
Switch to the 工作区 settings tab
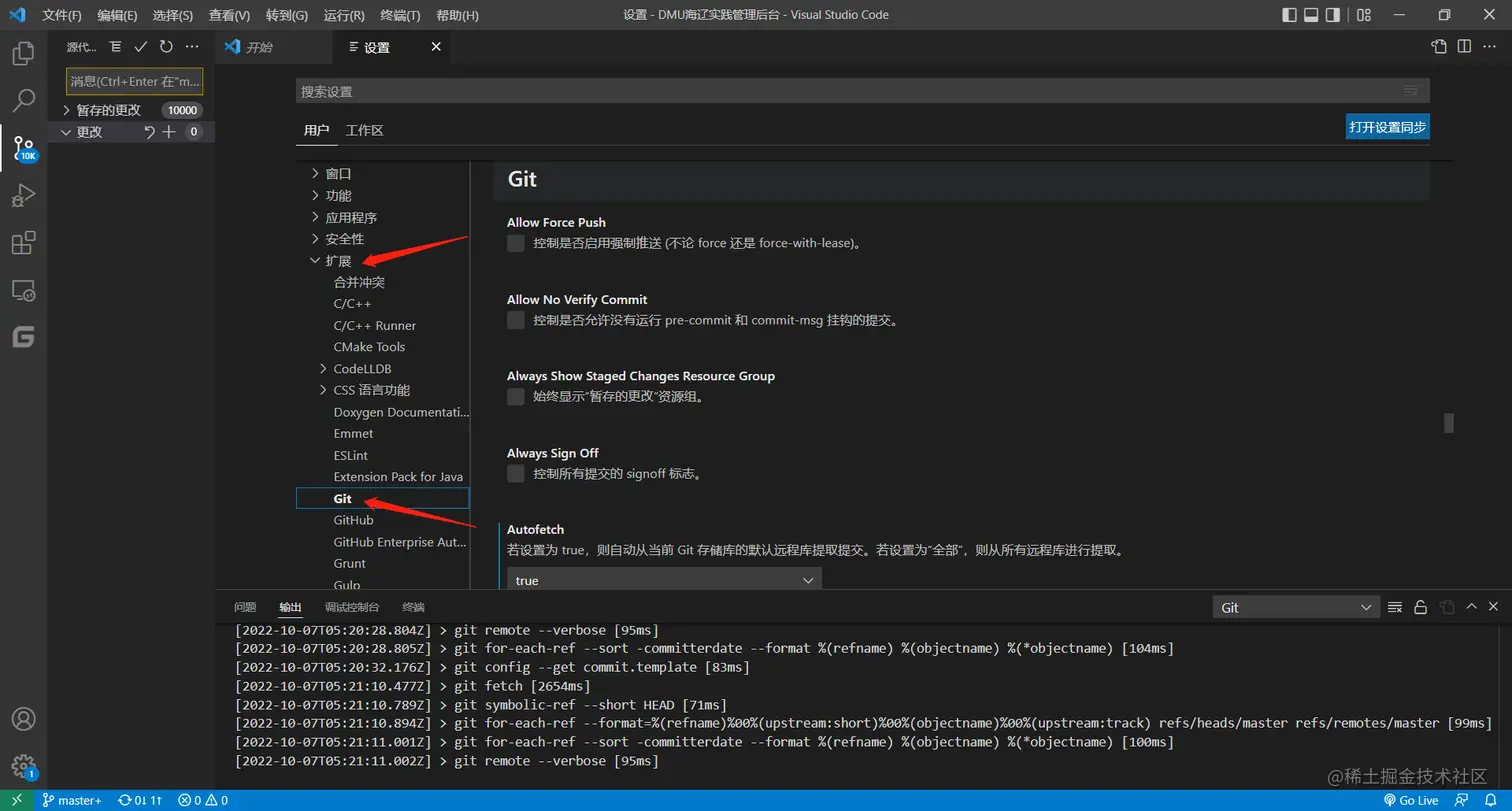pyautogui.click(x=364, y=131)
